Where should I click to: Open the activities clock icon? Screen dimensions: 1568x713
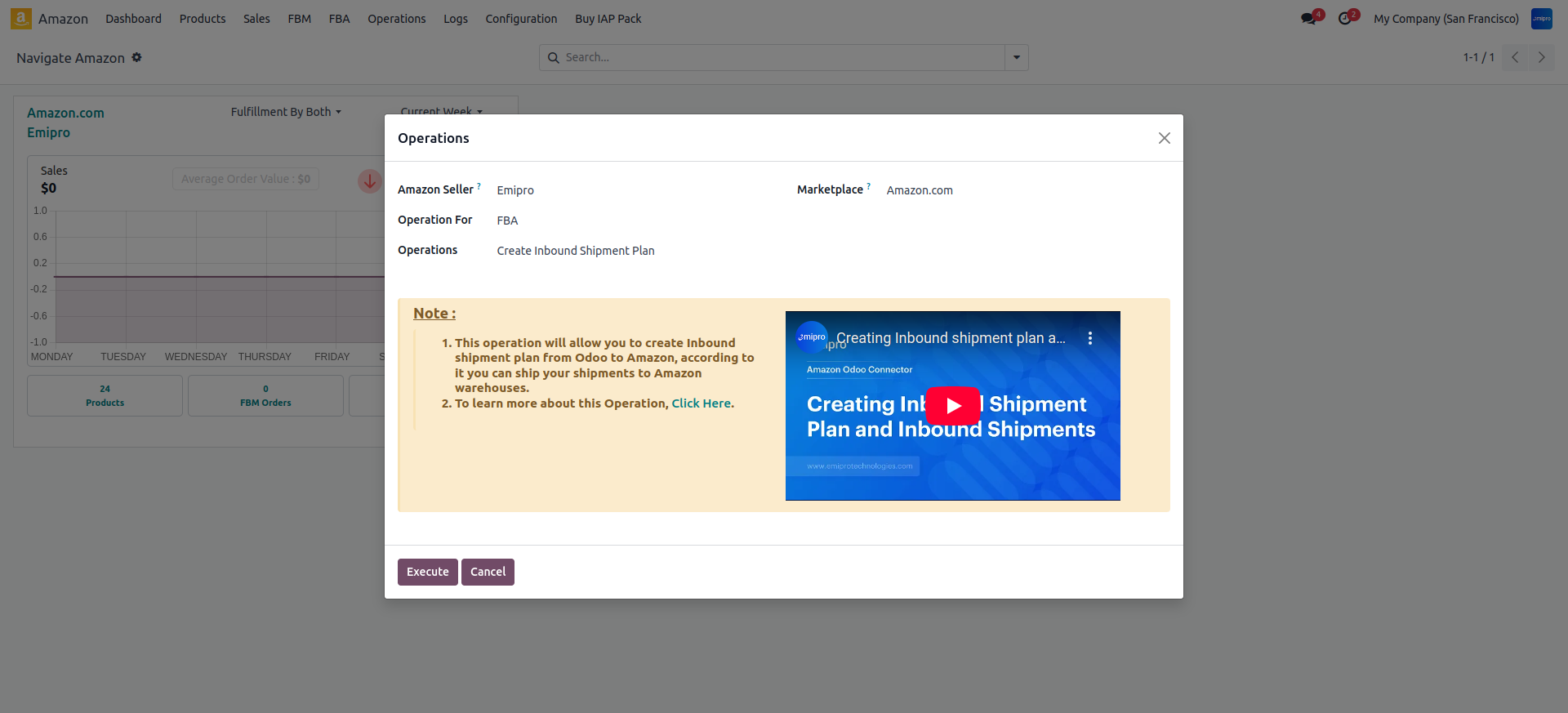pyautogui.click(x=1345, y=19)
